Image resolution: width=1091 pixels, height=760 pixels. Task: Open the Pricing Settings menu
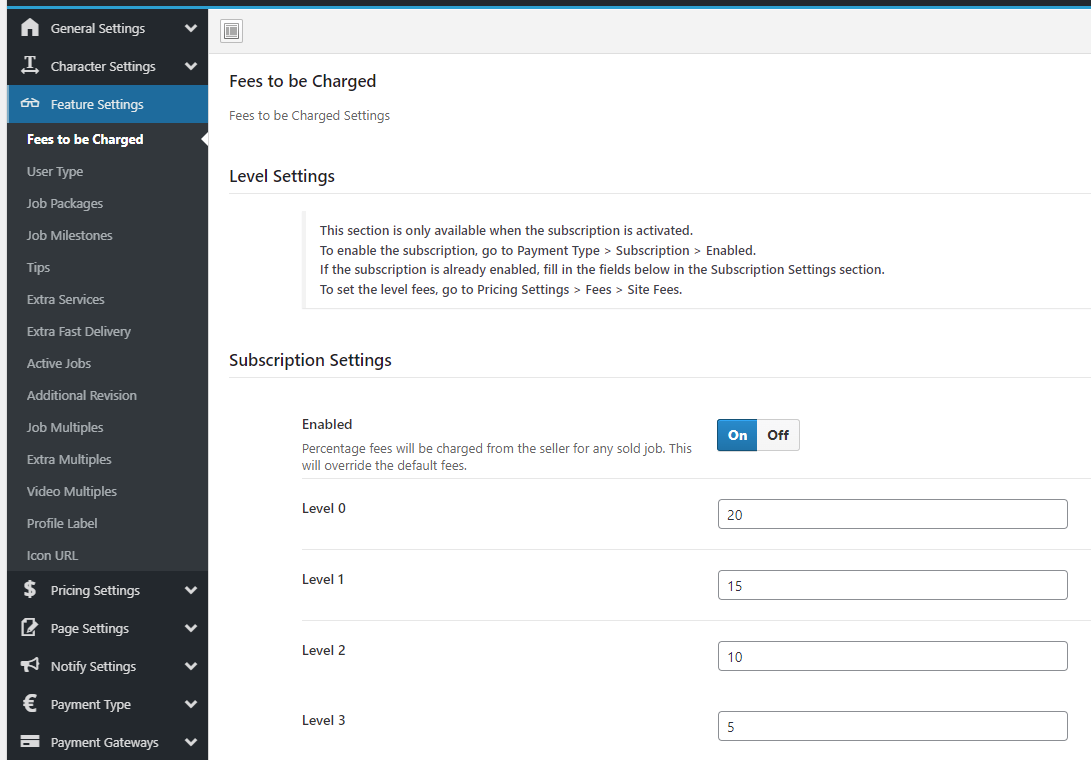108,590
